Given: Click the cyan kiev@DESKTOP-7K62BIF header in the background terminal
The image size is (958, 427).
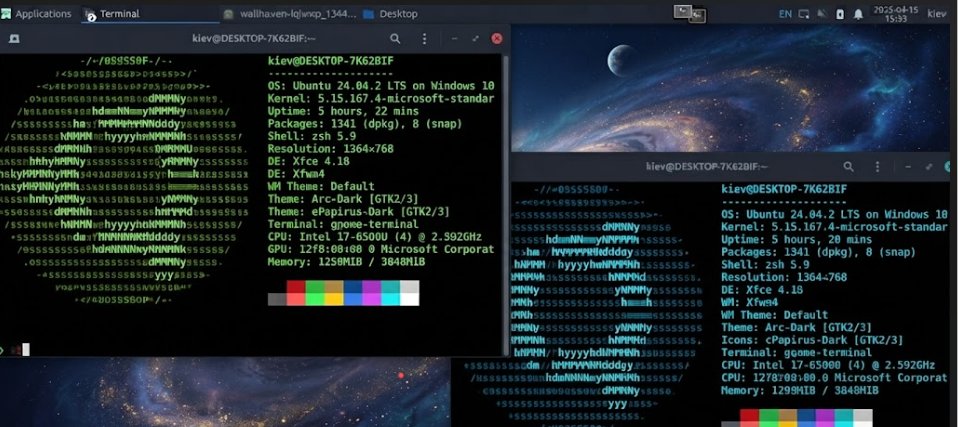Looking at the screenshot, I should [784, 189].
